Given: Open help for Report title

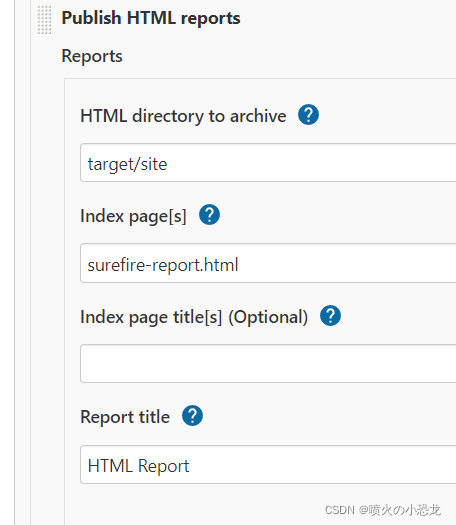Looking at the screenshot, I should pyautogui.click(x=192, y=416).
